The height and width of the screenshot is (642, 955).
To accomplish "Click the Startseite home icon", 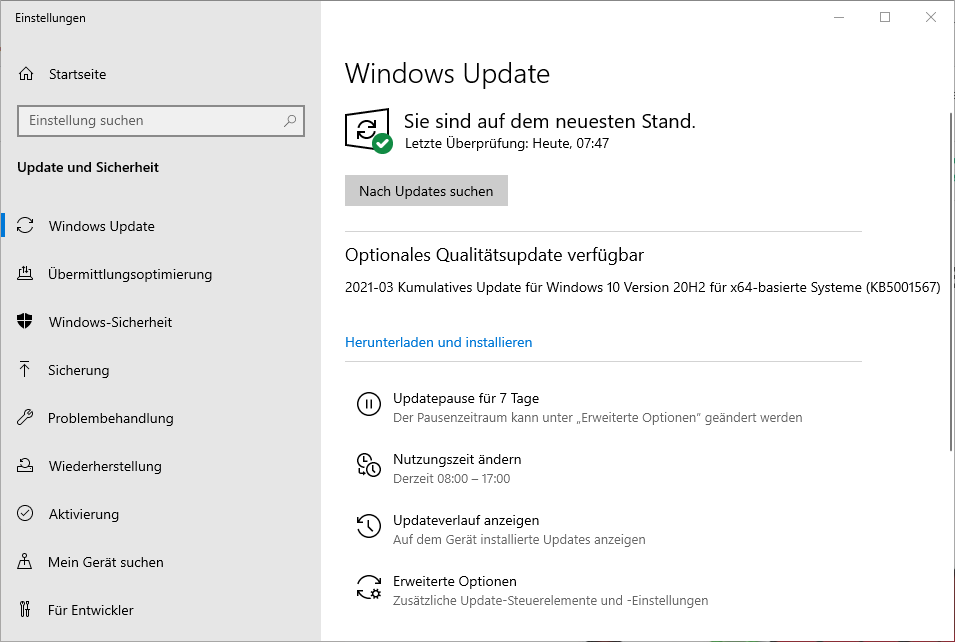I will pos(26,74).
